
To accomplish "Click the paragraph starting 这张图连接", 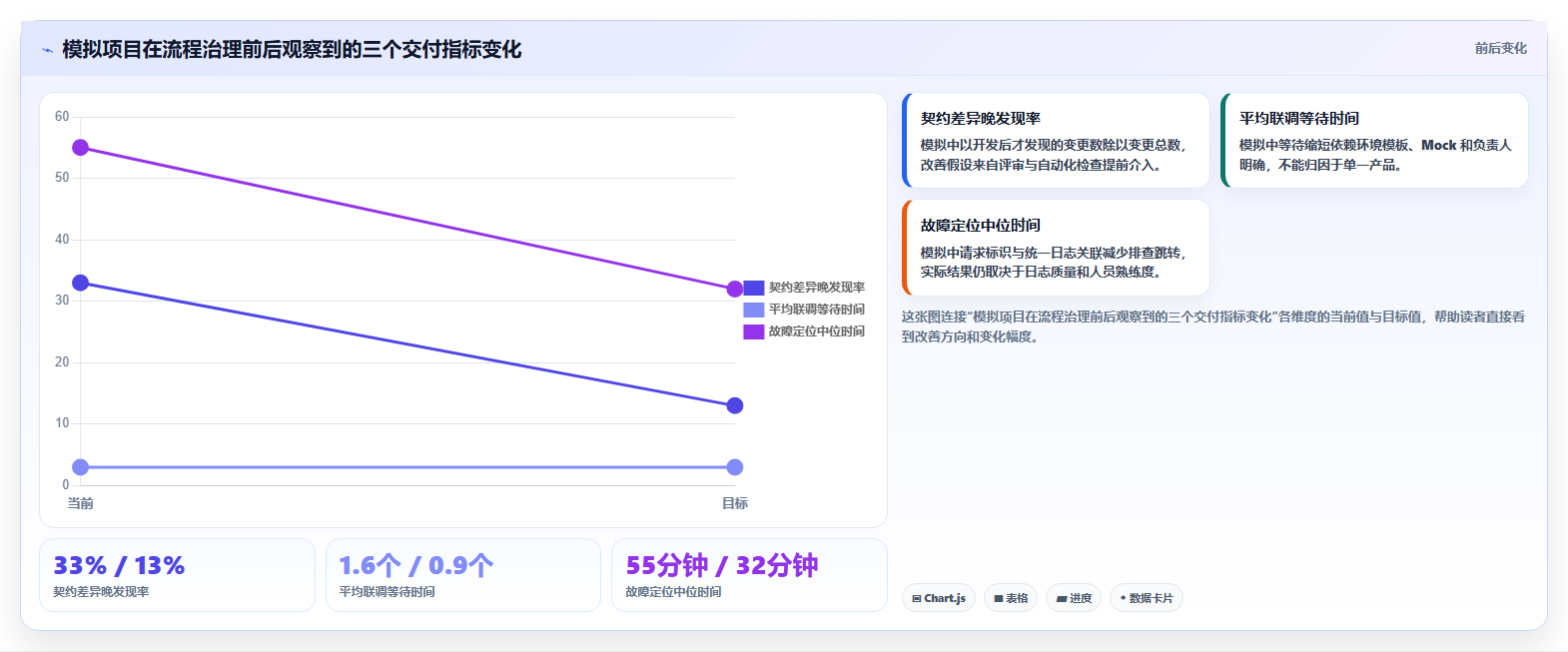I will [x=1213, y=326].
